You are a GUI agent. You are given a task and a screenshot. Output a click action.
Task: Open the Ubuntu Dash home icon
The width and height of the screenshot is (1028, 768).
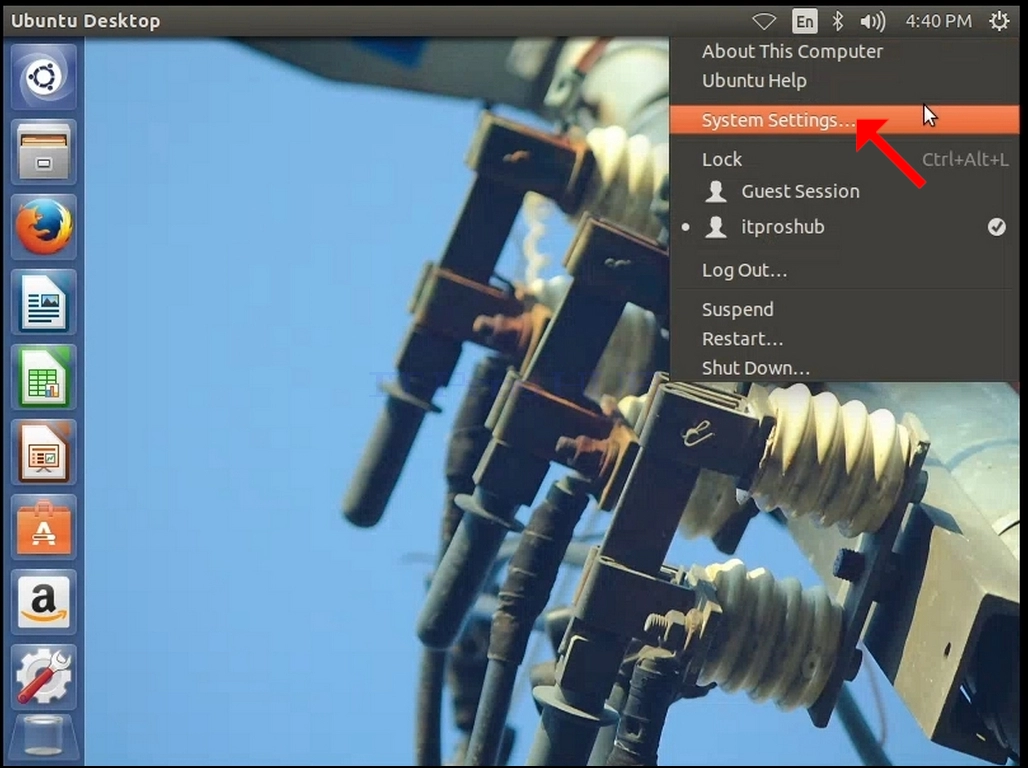[43, 77]
